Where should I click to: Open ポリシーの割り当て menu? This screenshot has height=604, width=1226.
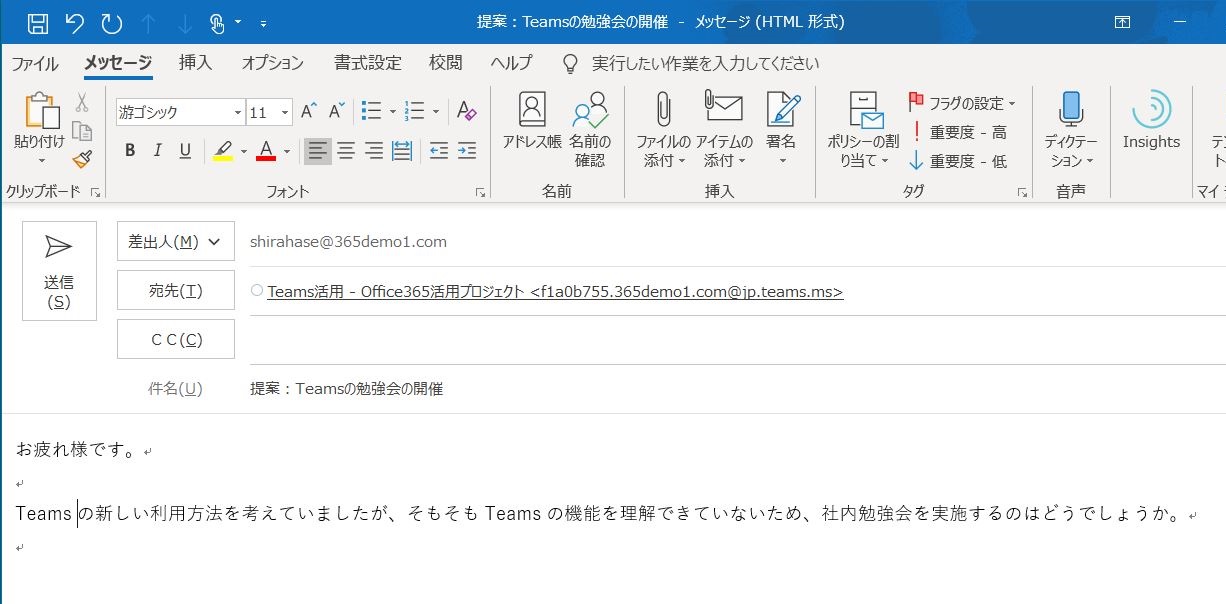click(x=862, y=129)
